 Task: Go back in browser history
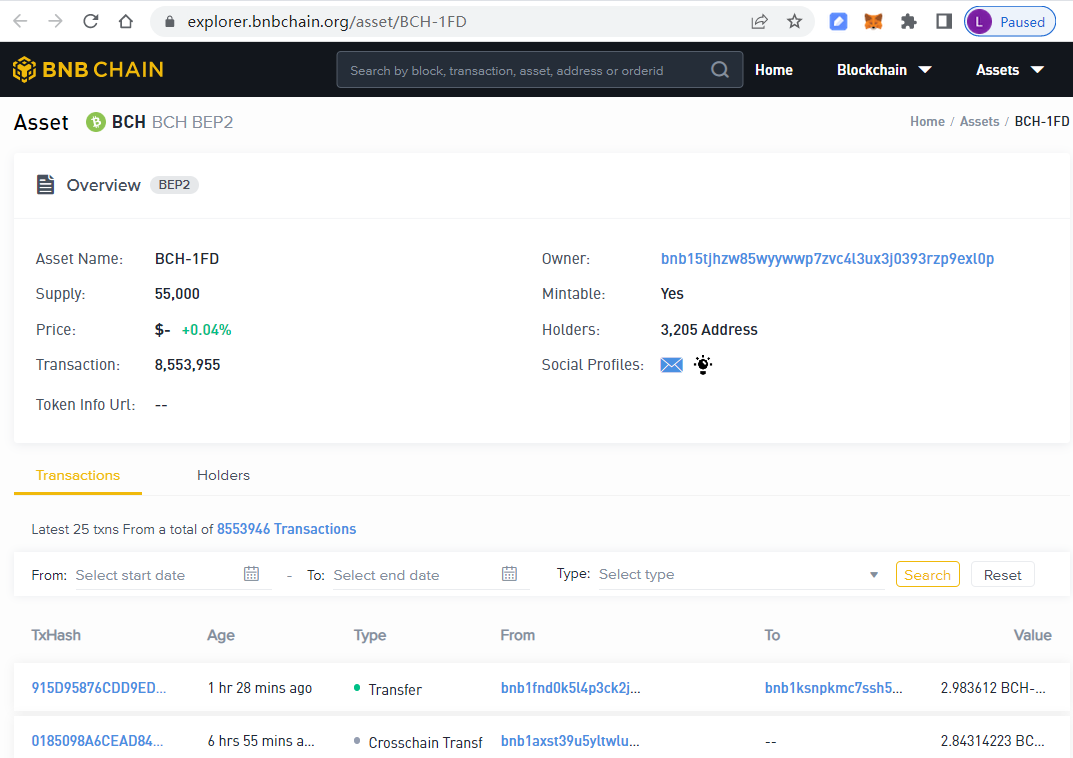pos(20,21)
